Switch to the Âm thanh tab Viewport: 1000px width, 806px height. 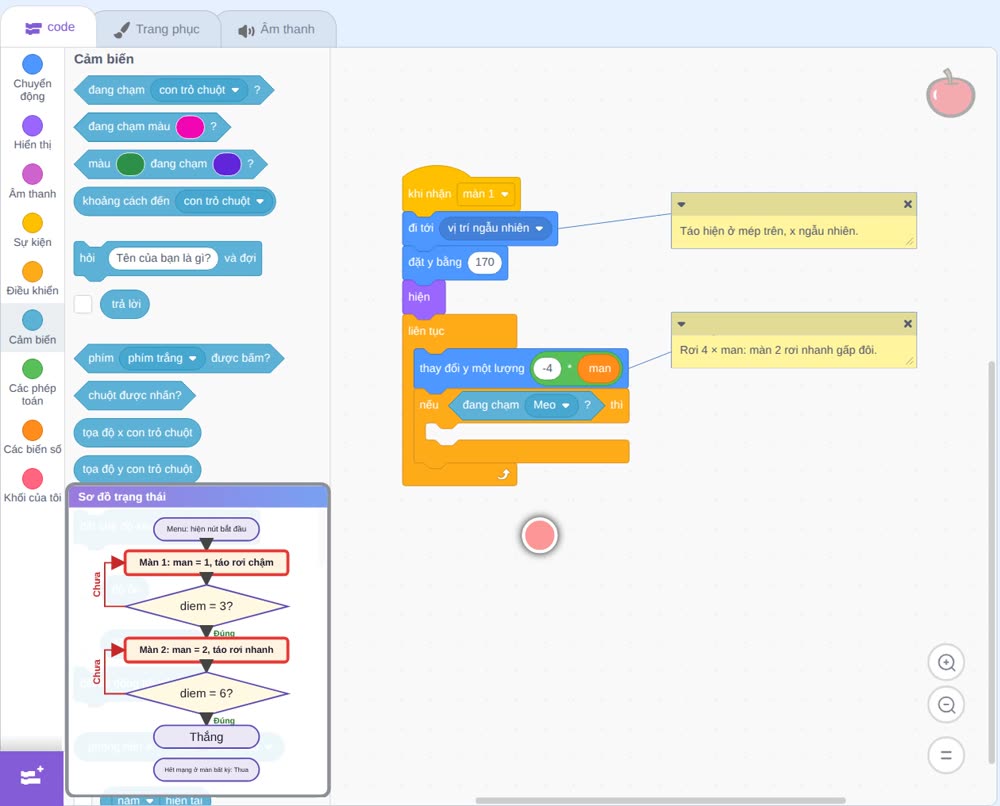[277, 29]
